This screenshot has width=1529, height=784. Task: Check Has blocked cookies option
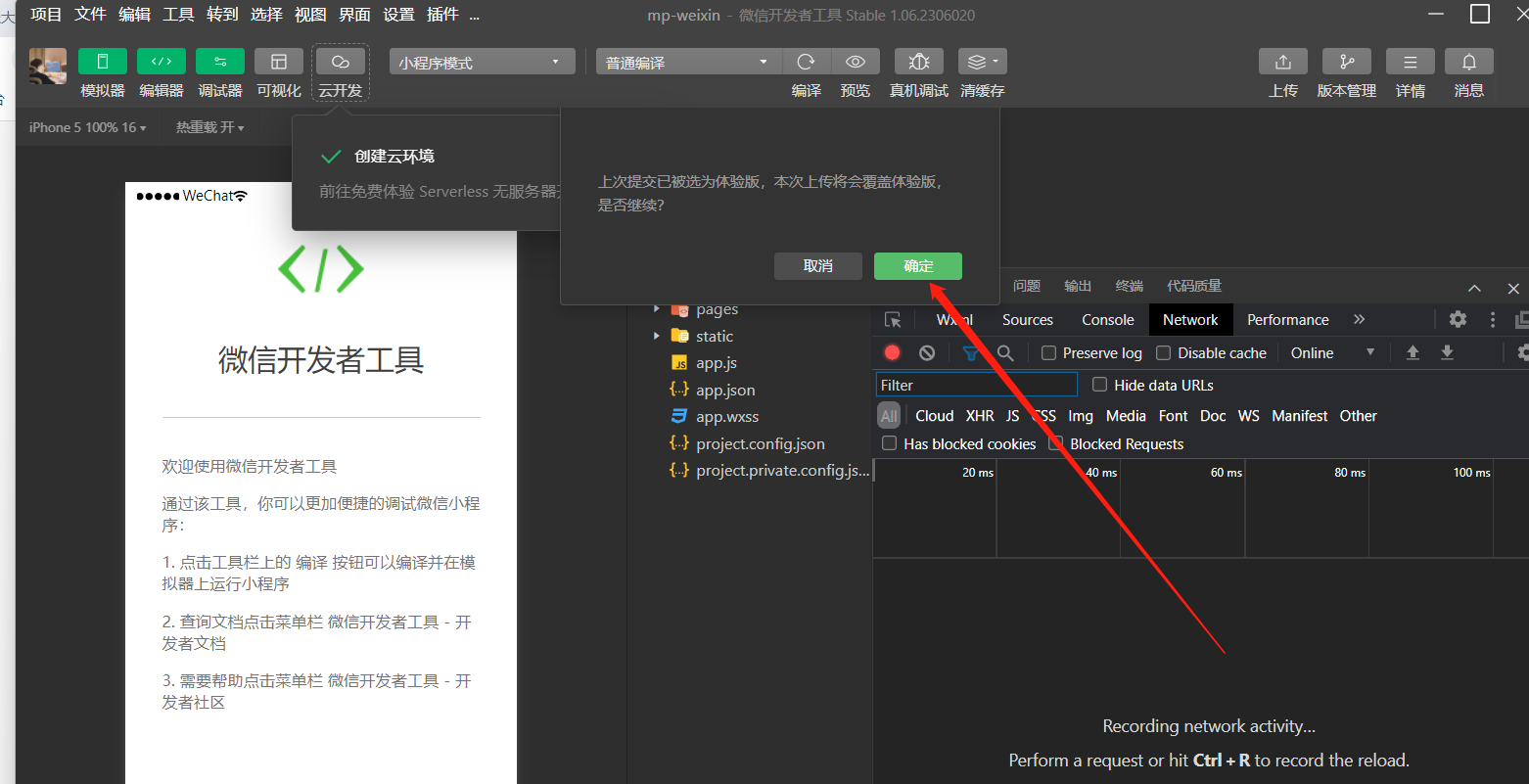click(889, 443)
